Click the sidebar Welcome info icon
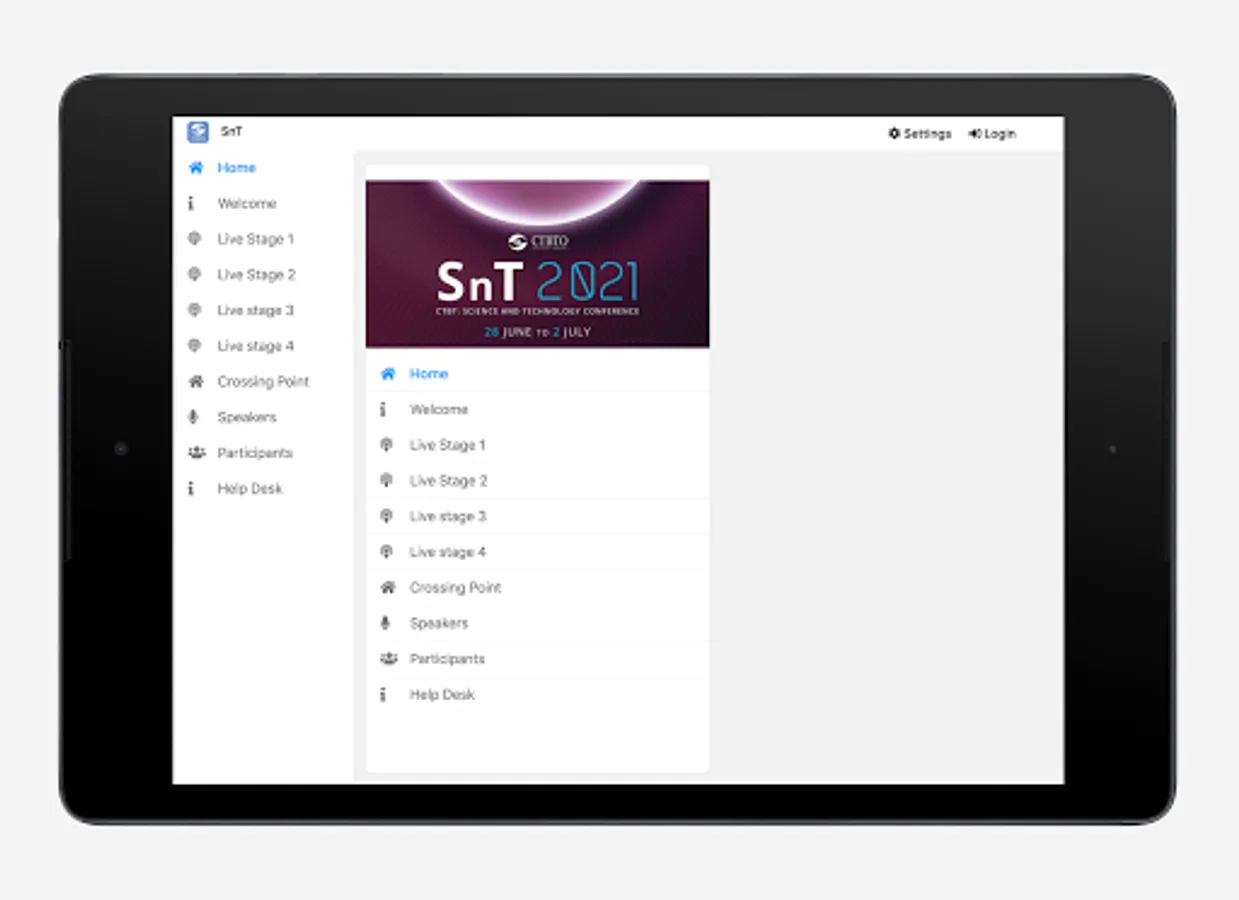Screen dimensions: 1239x900 pos(191,204)
